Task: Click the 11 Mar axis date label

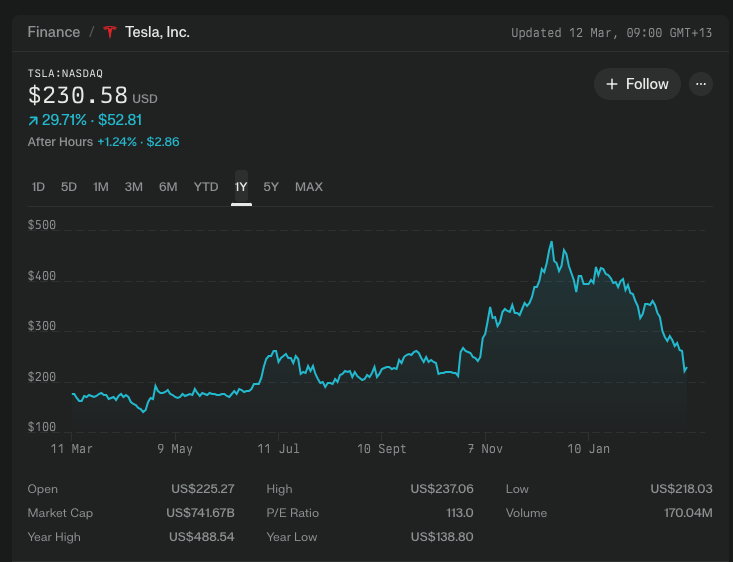Action: click(72, 449)
